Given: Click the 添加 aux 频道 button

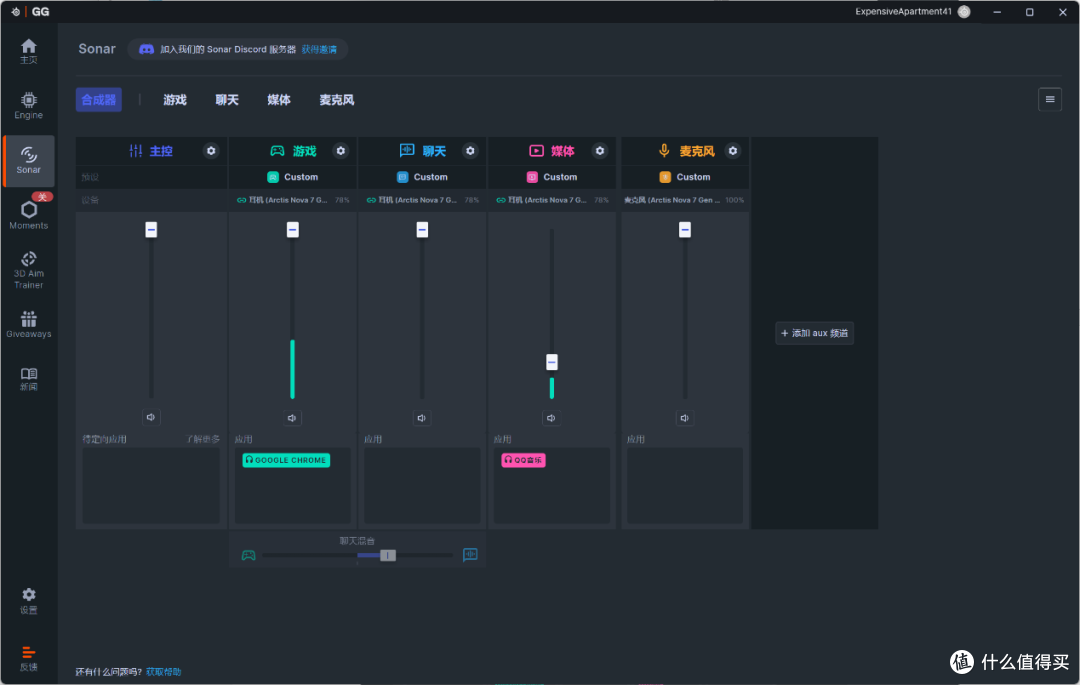Looking at the screenshot, I should 814,333.
